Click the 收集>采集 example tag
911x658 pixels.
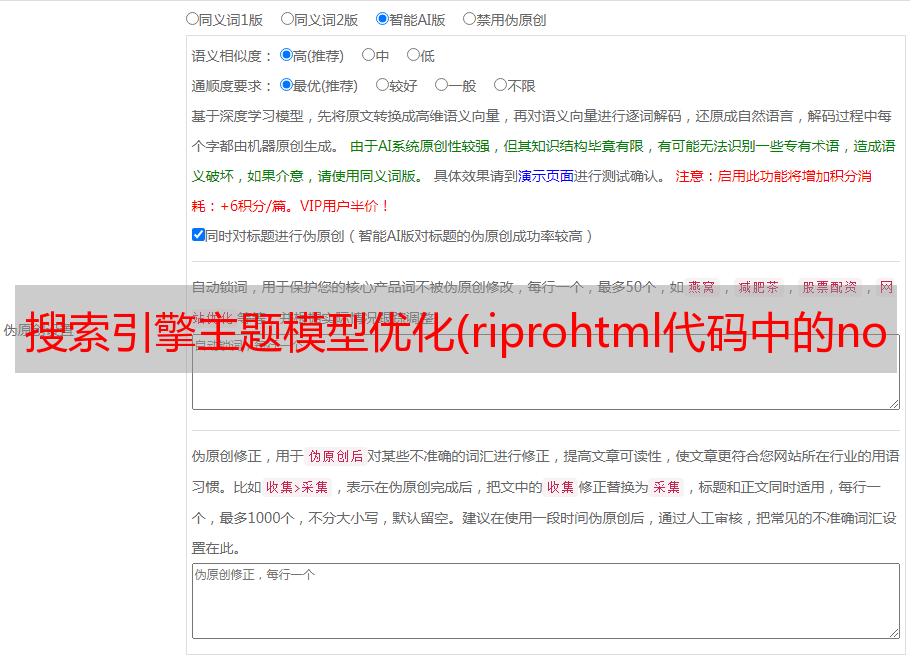coord(297,487)
